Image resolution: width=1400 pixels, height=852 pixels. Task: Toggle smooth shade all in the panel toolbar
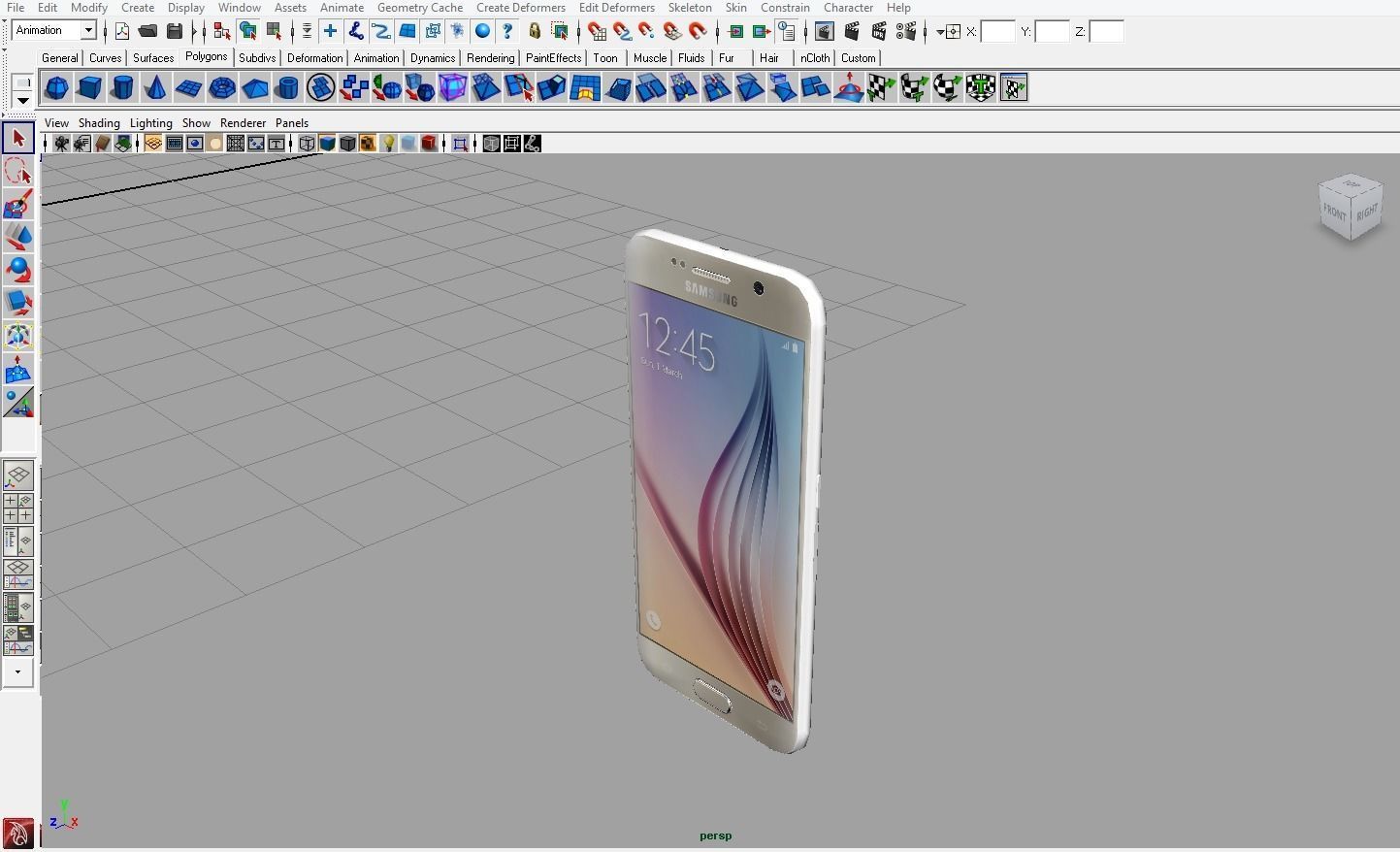pyautogui.click(x=327, y=144)
